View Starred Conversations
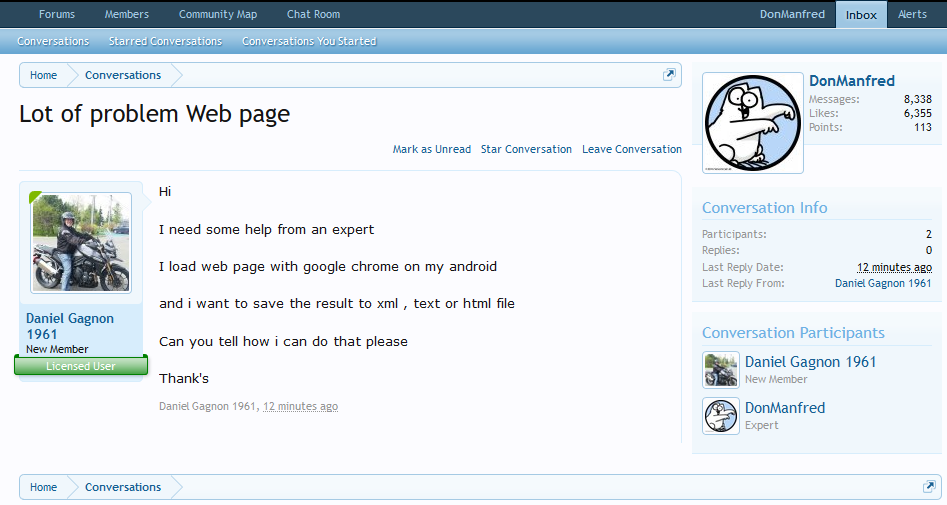The width and height of the screenshot is (947, 505). coord(165,41)
